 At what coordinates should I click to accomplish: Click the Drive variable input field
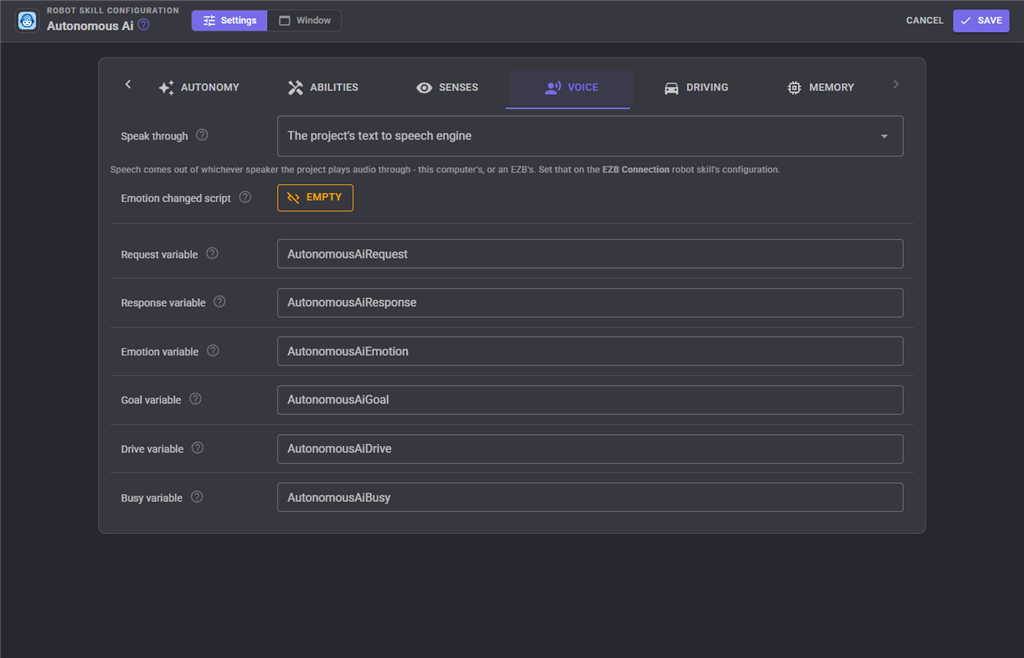pyautogui.click(x=590, y=449)
